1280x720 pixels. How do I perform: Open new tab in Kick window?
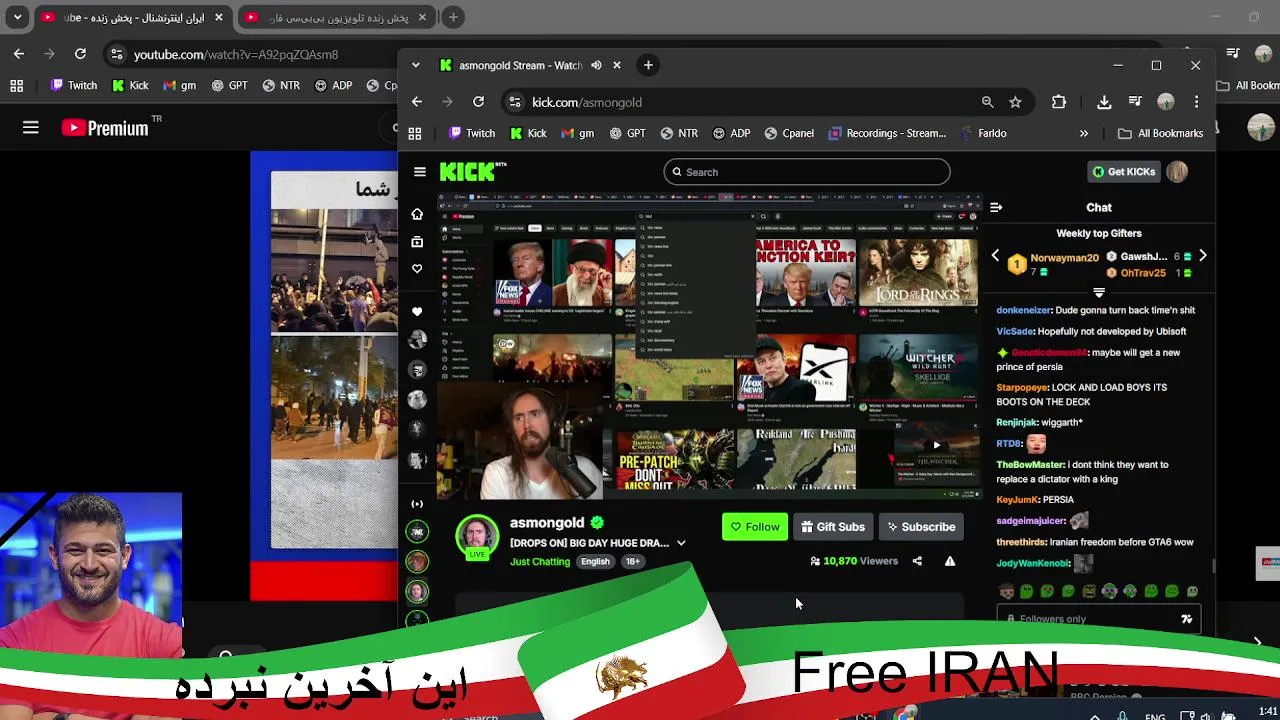coord(648,65)
